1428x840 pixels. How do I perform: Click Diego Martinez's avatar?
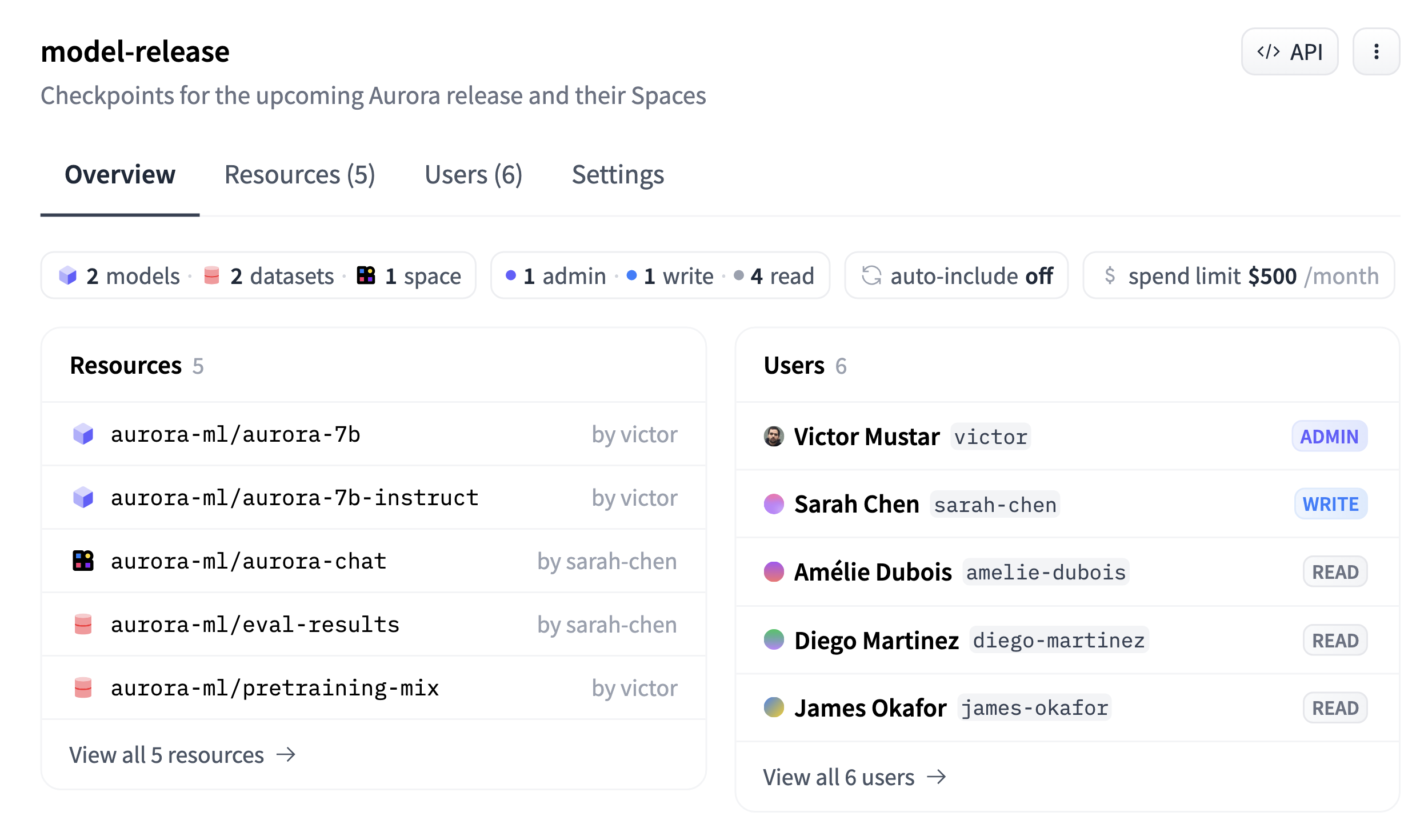tap(774, 640)
